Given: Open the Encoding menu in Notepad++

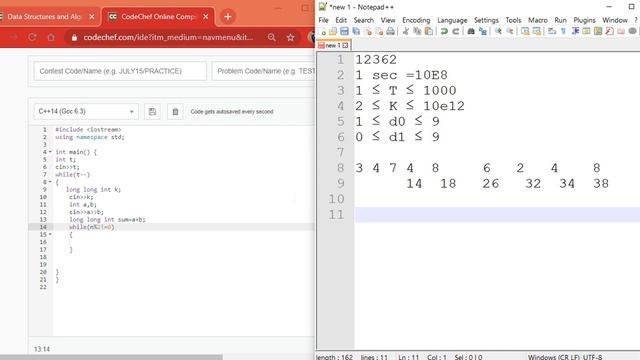Looking at the screenshot, I should [x=416, y=20].
